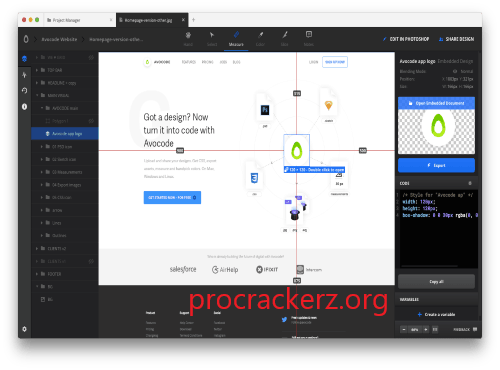Click the box-shadow code line
This screenshot has height=370, width=500.
440,215
